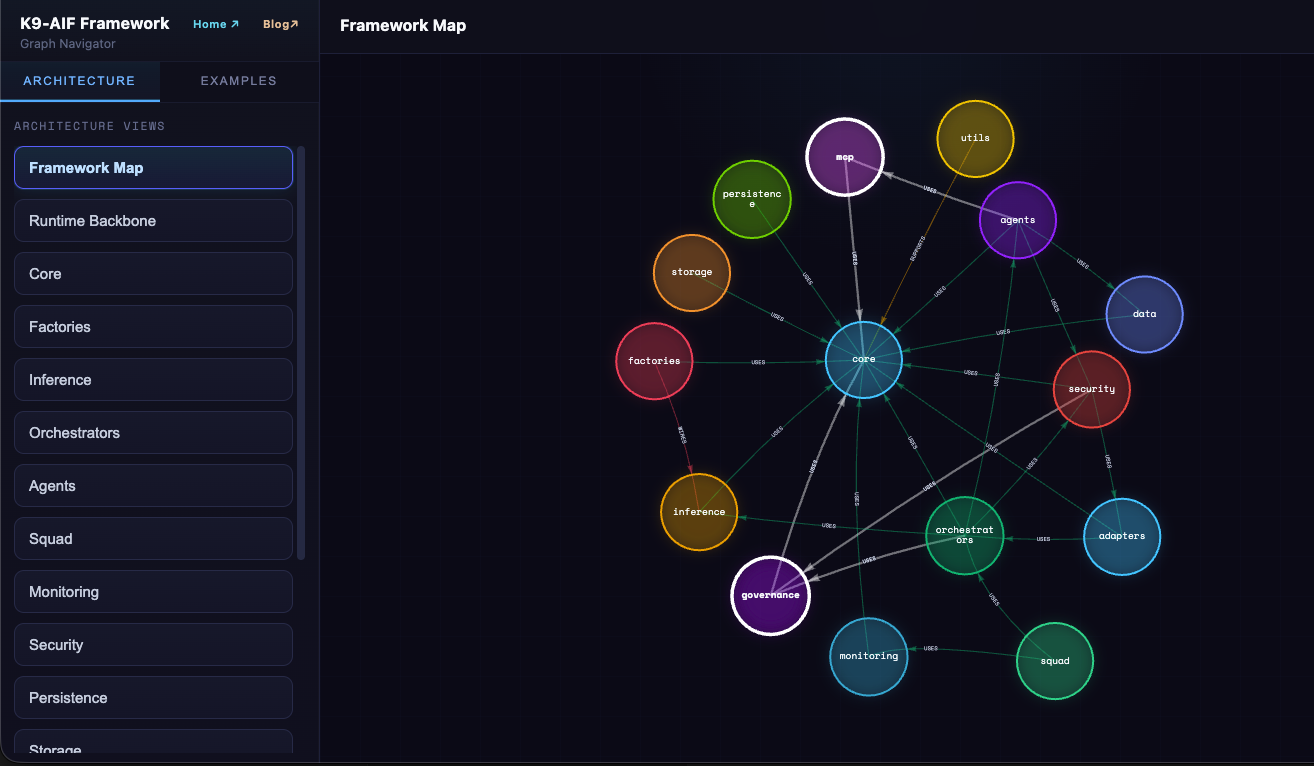Image resolution: width=1314 pixels, height=766 pixels.
Task: Select the Framework Map view
Action: (x=153, y=168)
